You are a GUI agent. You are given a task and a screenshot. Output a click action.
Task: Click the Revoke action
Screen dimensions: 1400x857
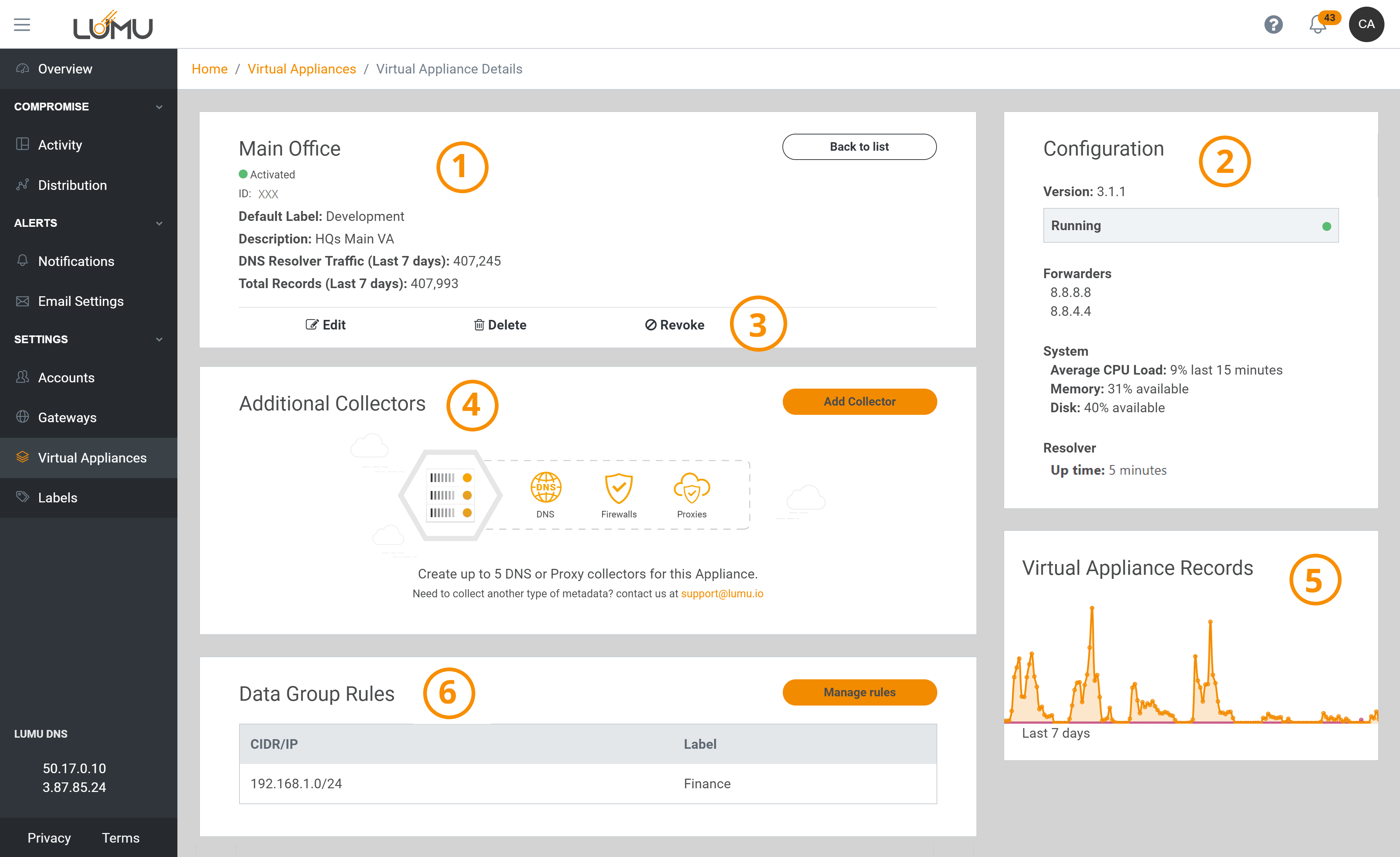pos(674,325)
